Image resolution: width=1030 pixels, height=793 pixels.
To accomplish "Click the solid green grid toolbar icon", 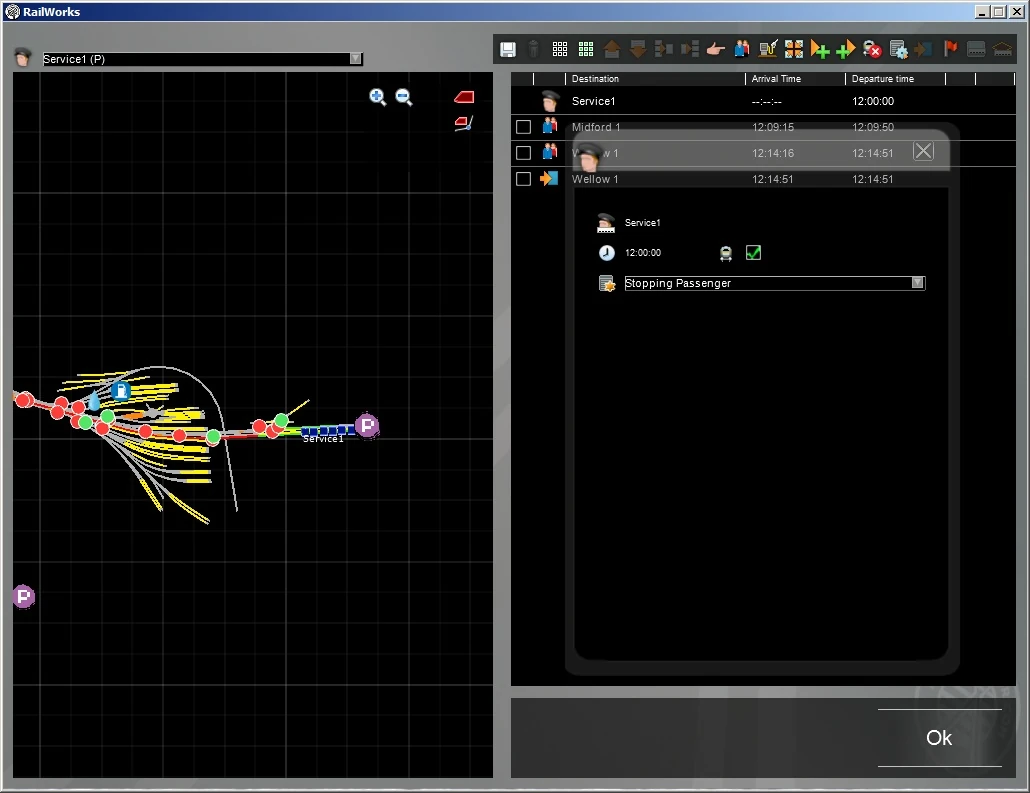I will (586, 49).
